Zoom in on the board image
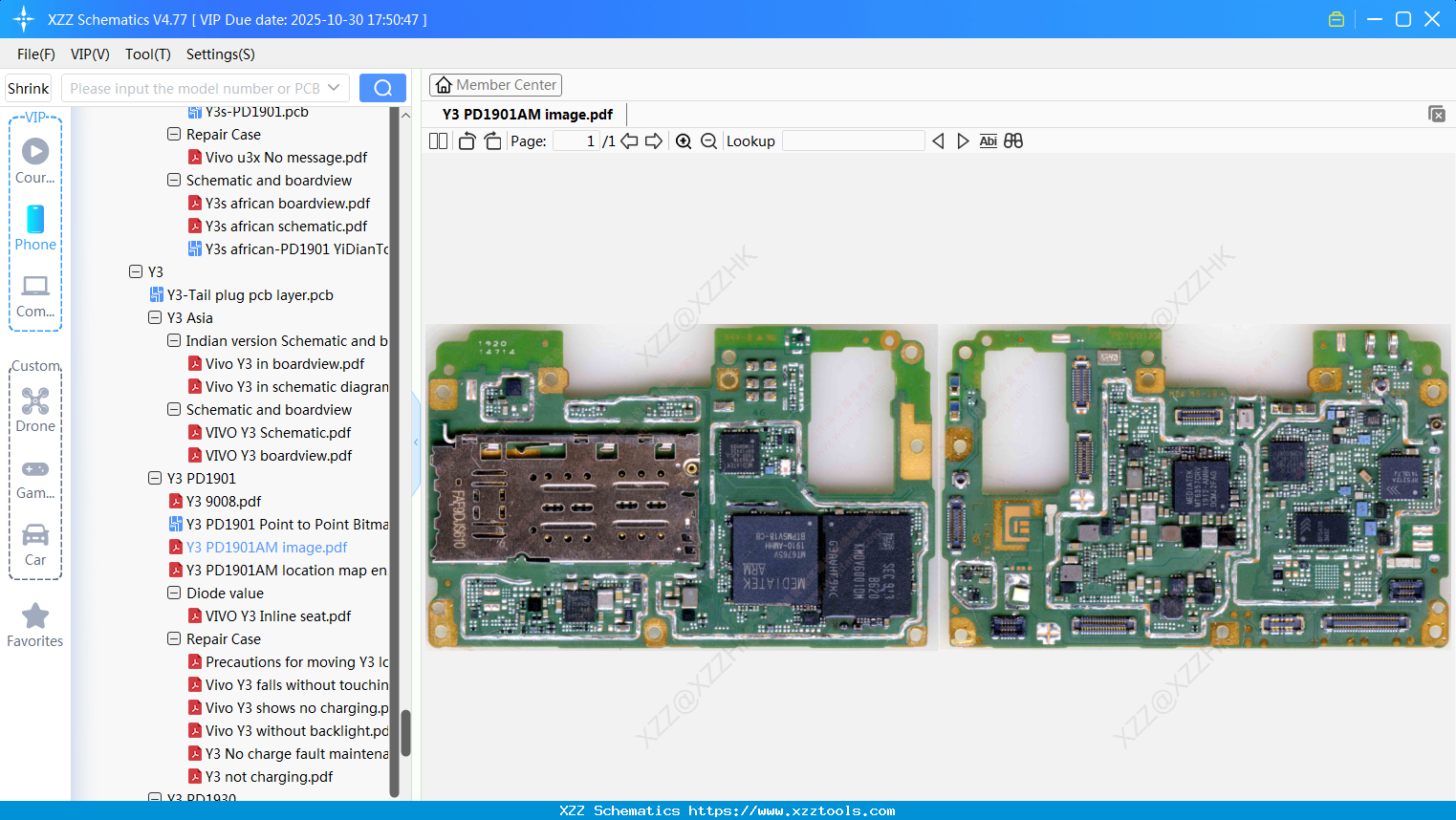The width and height of the screenshot is (1456, 820). pyautogui.click(x=684, y=140)
